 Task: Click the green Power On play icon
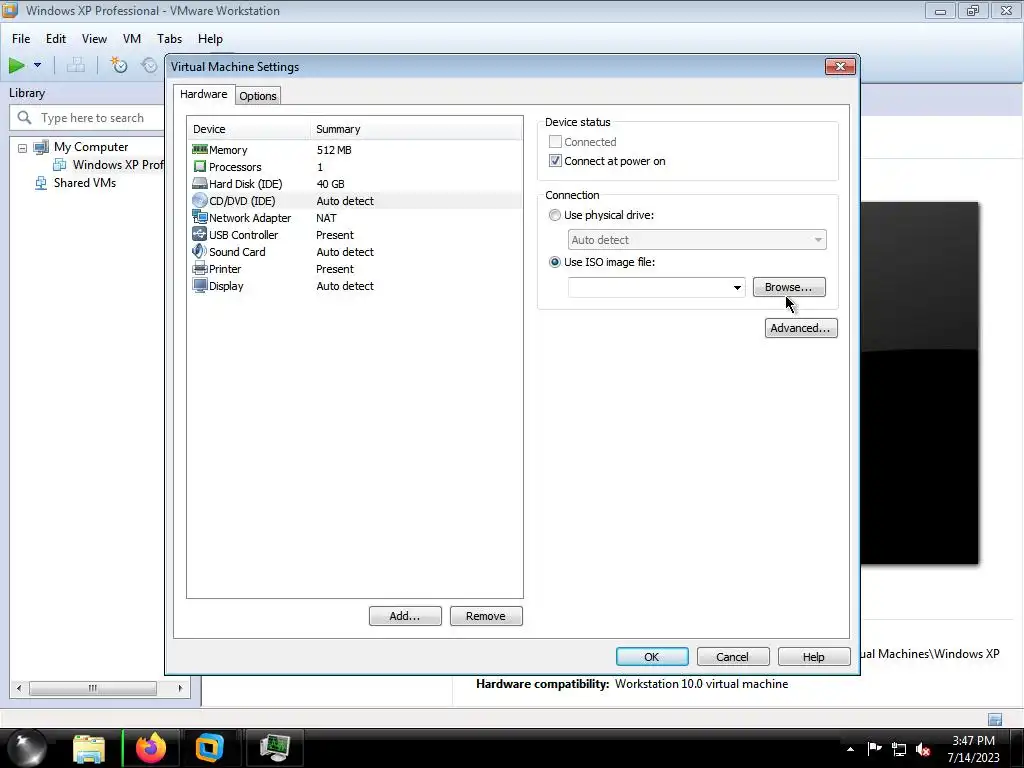(16, 65)
